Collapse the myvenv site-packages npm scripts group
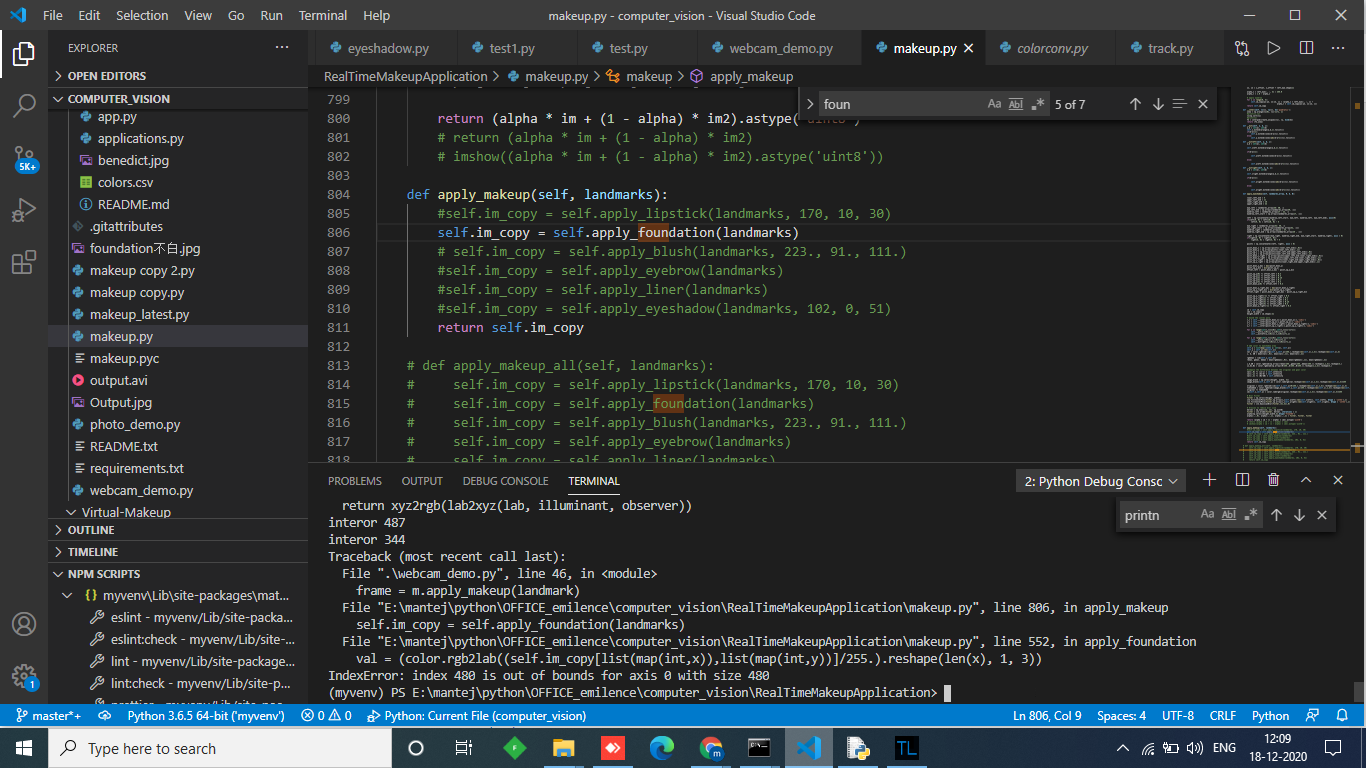Screen dimensions: 1366x768 click(x=178, y=595)
